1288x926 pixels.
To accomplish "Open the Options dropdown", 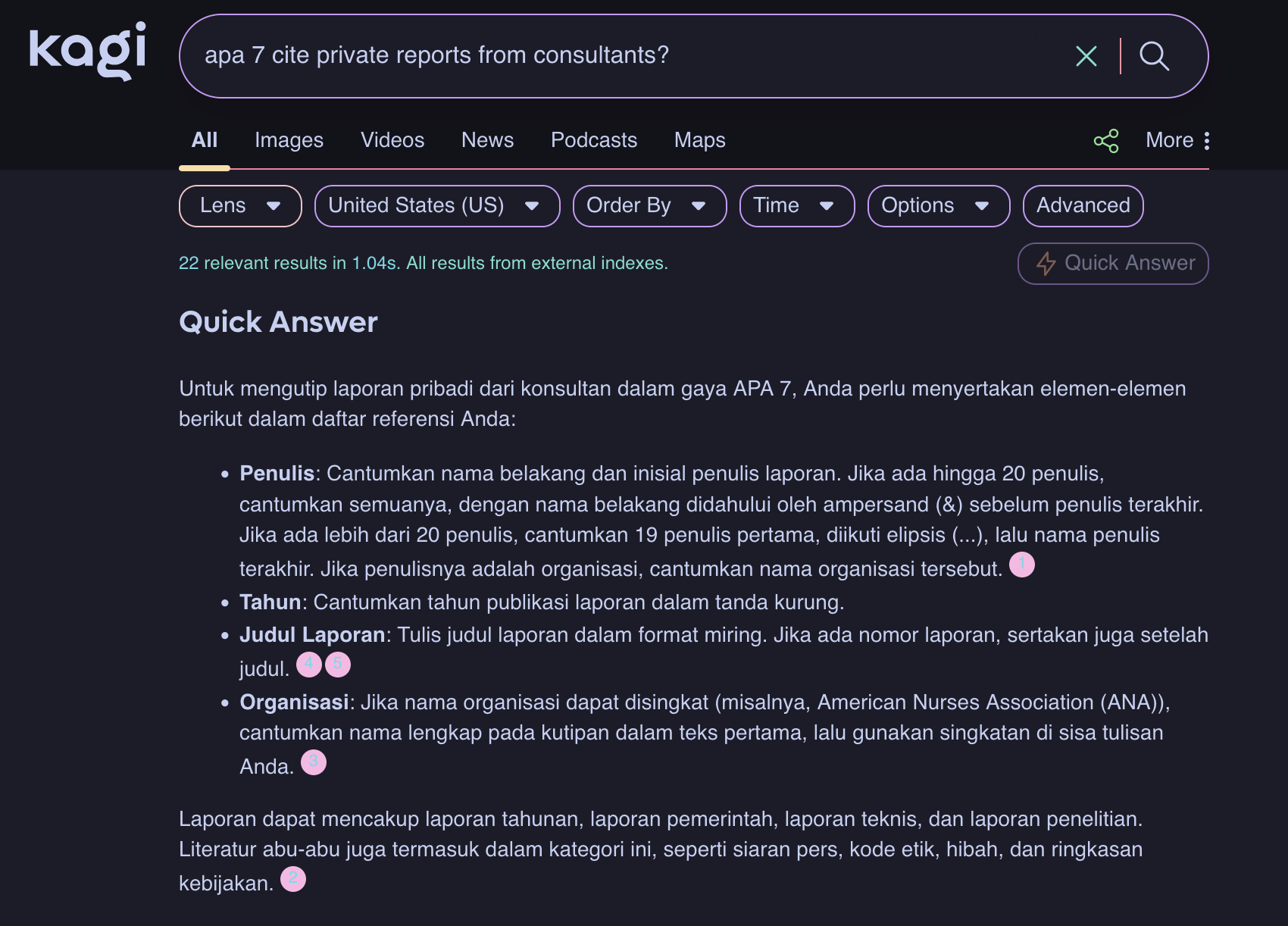I will pyautogui.click(x=938, y=206).
